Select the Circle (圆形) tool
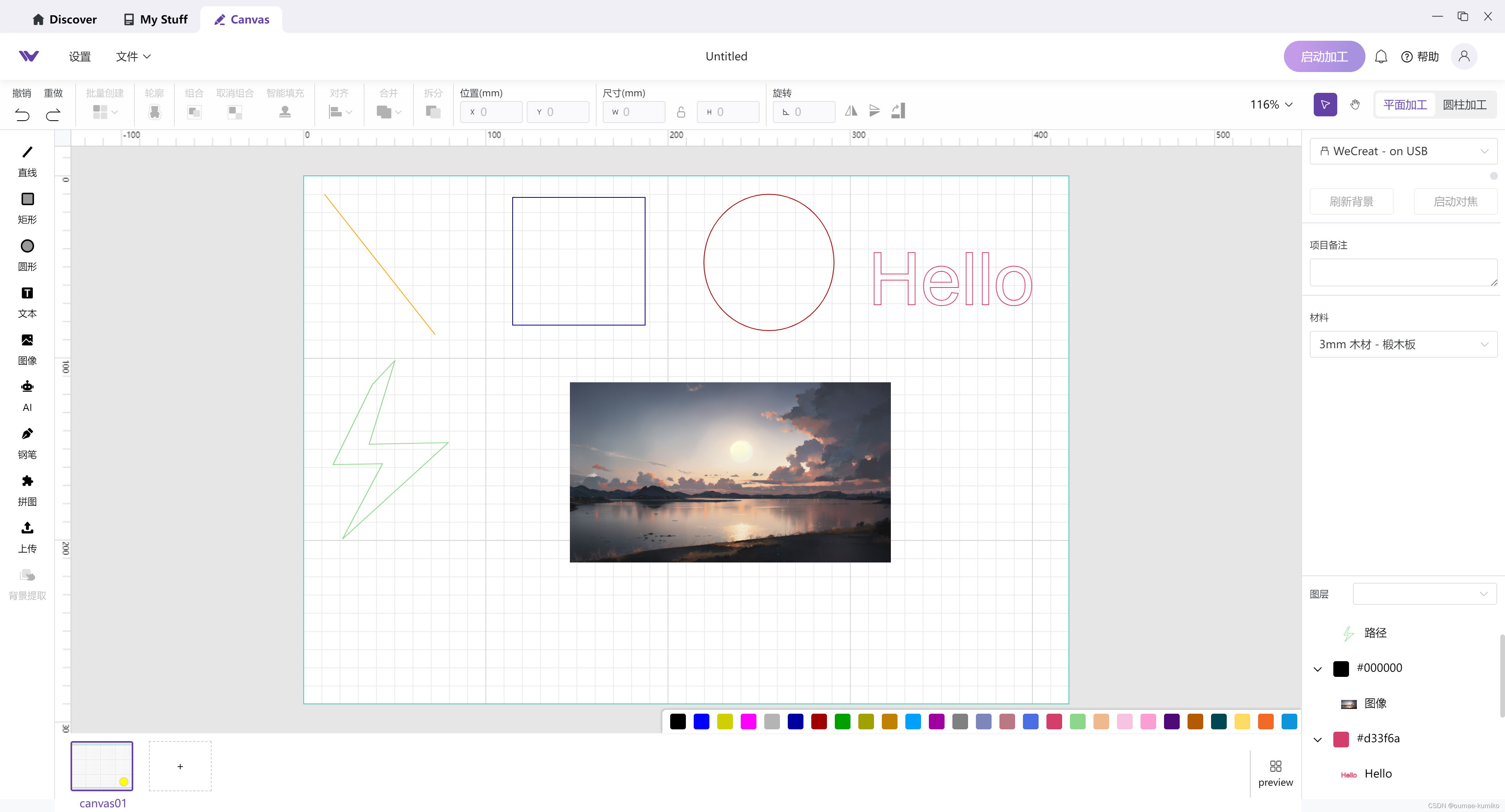Viewport: 1505px width, 812px height. 27,247
